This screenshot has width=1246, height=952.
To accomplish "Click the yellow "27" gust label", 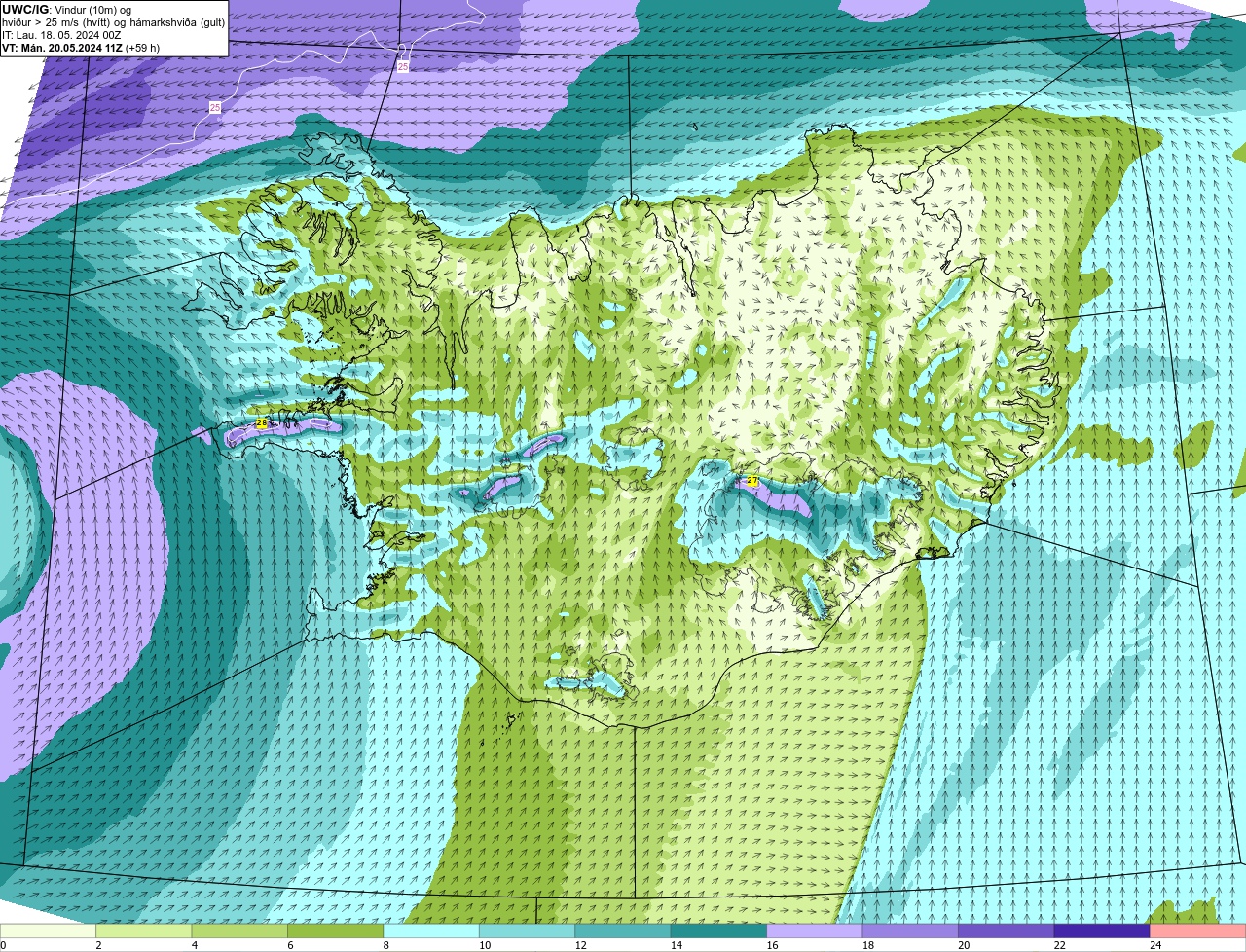I will click(752, 481).
